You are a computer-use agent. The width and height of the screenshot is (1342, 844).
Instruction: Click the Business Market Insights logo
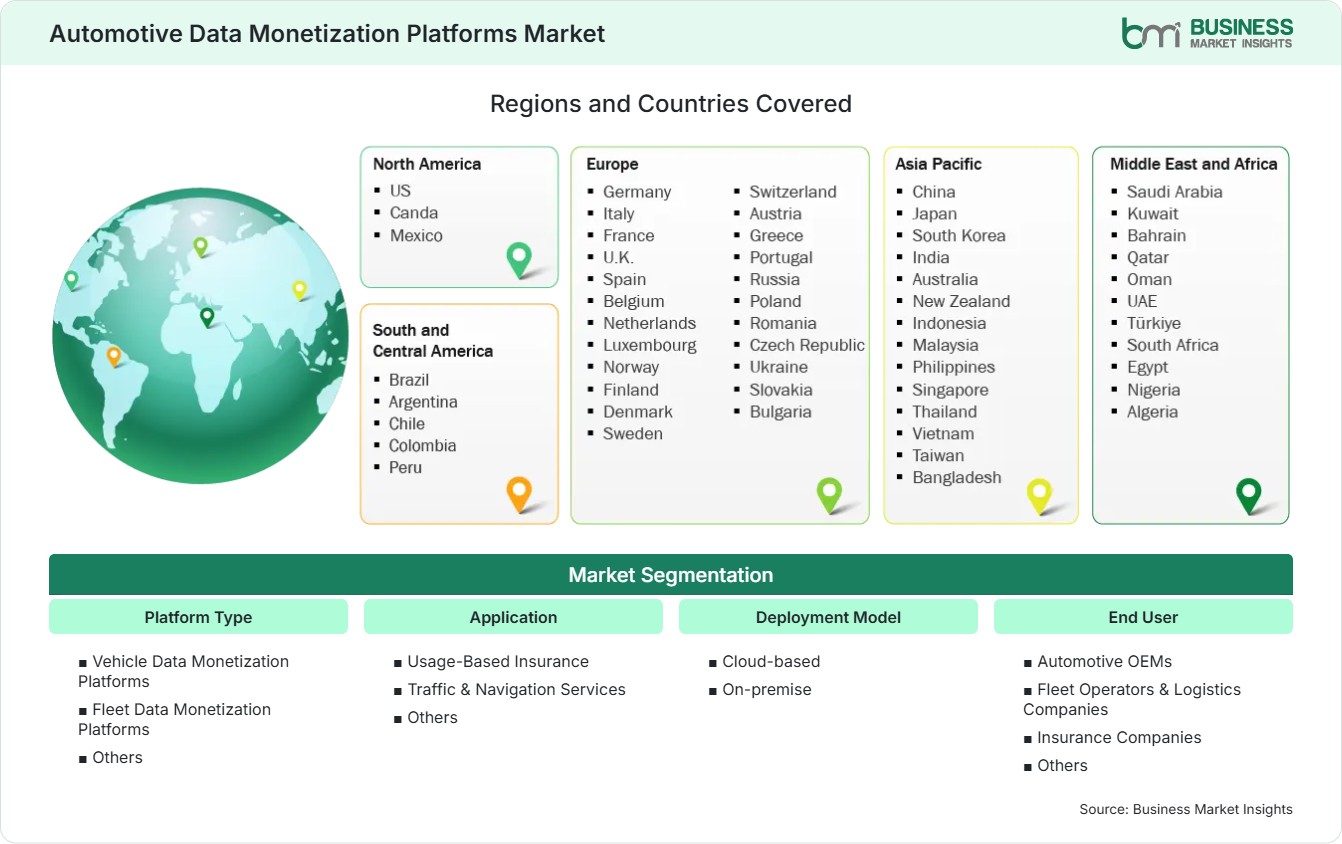click(1207, 33)
